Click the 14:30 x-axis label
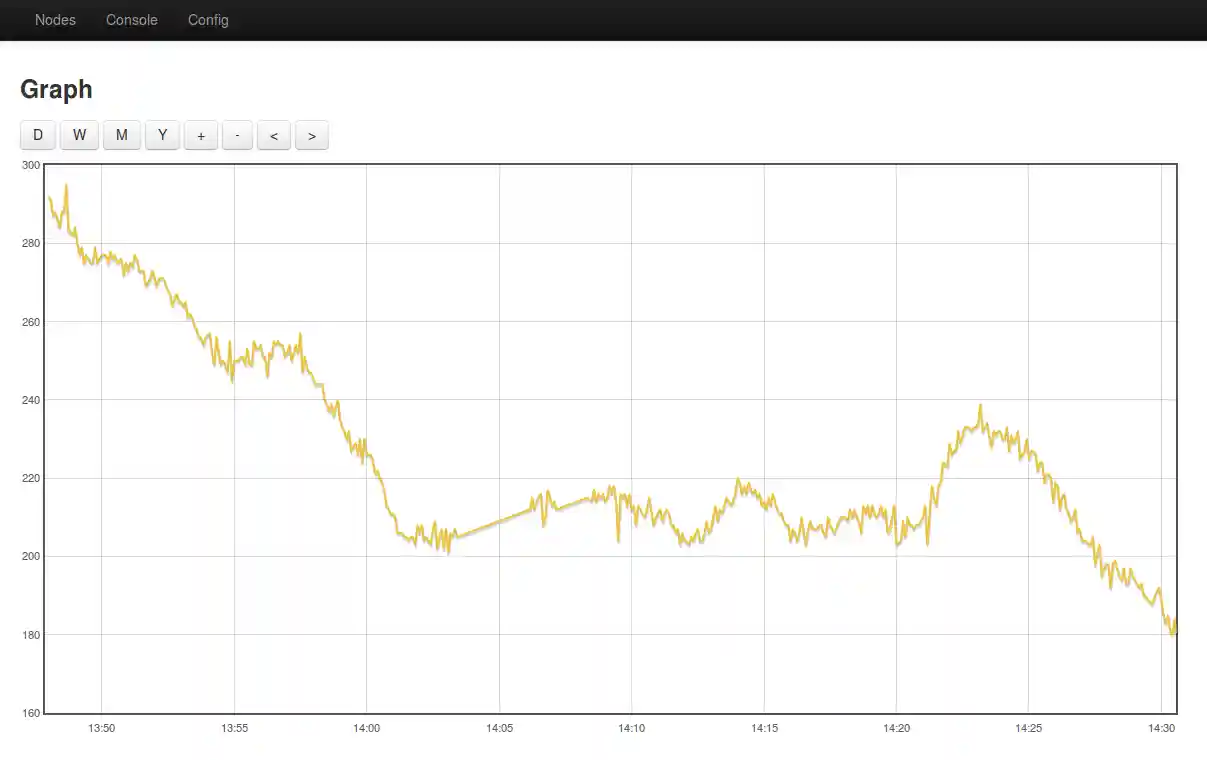 tap(1161, 728)
